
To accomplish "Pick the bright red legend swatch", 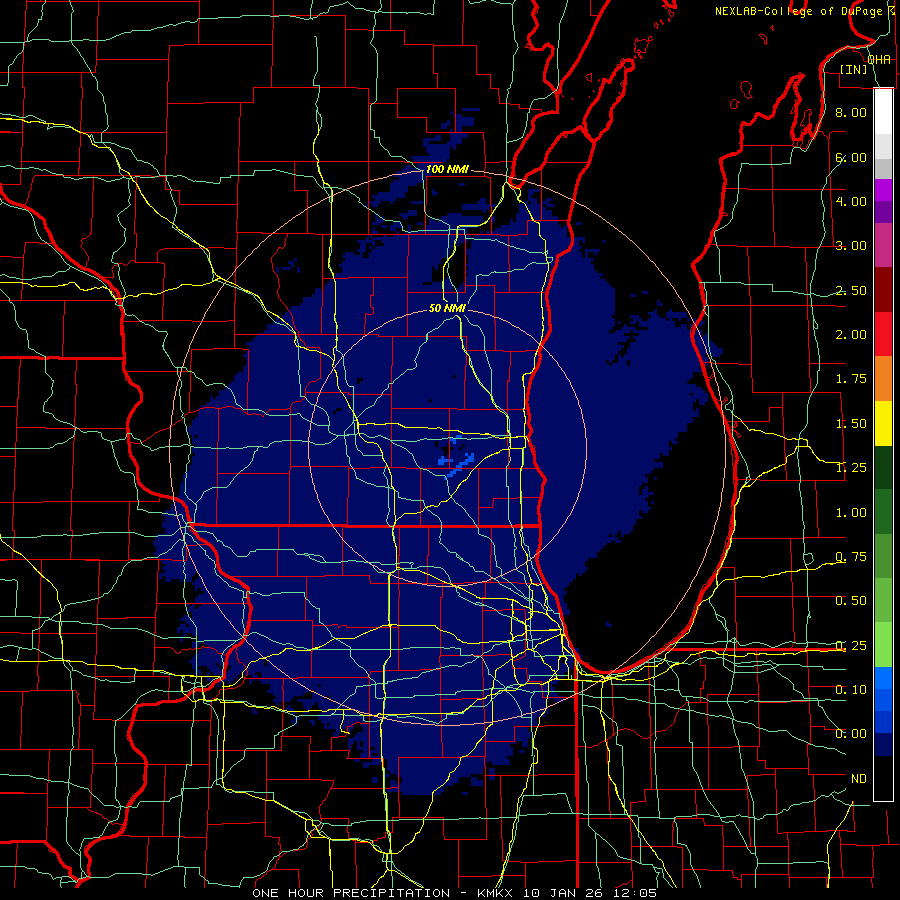I will click(883, 334).
